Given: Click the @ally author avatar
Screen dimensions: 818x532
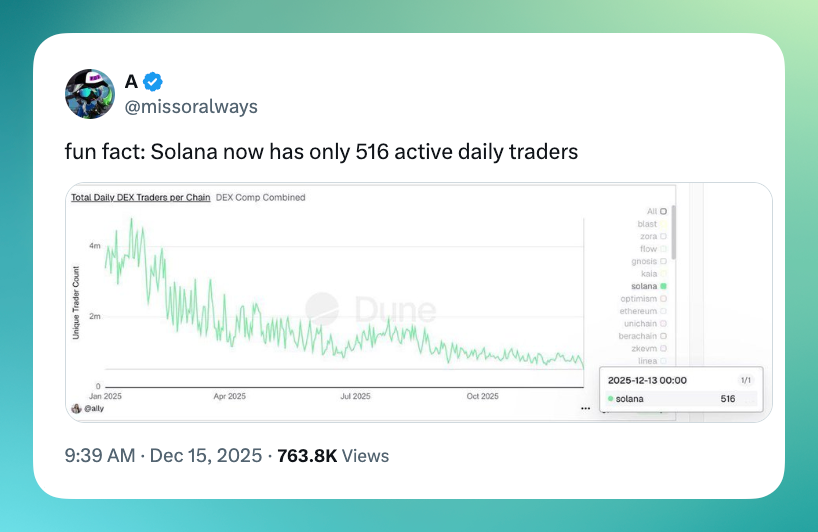Looking at the screenshot, I should pos(76,409).
